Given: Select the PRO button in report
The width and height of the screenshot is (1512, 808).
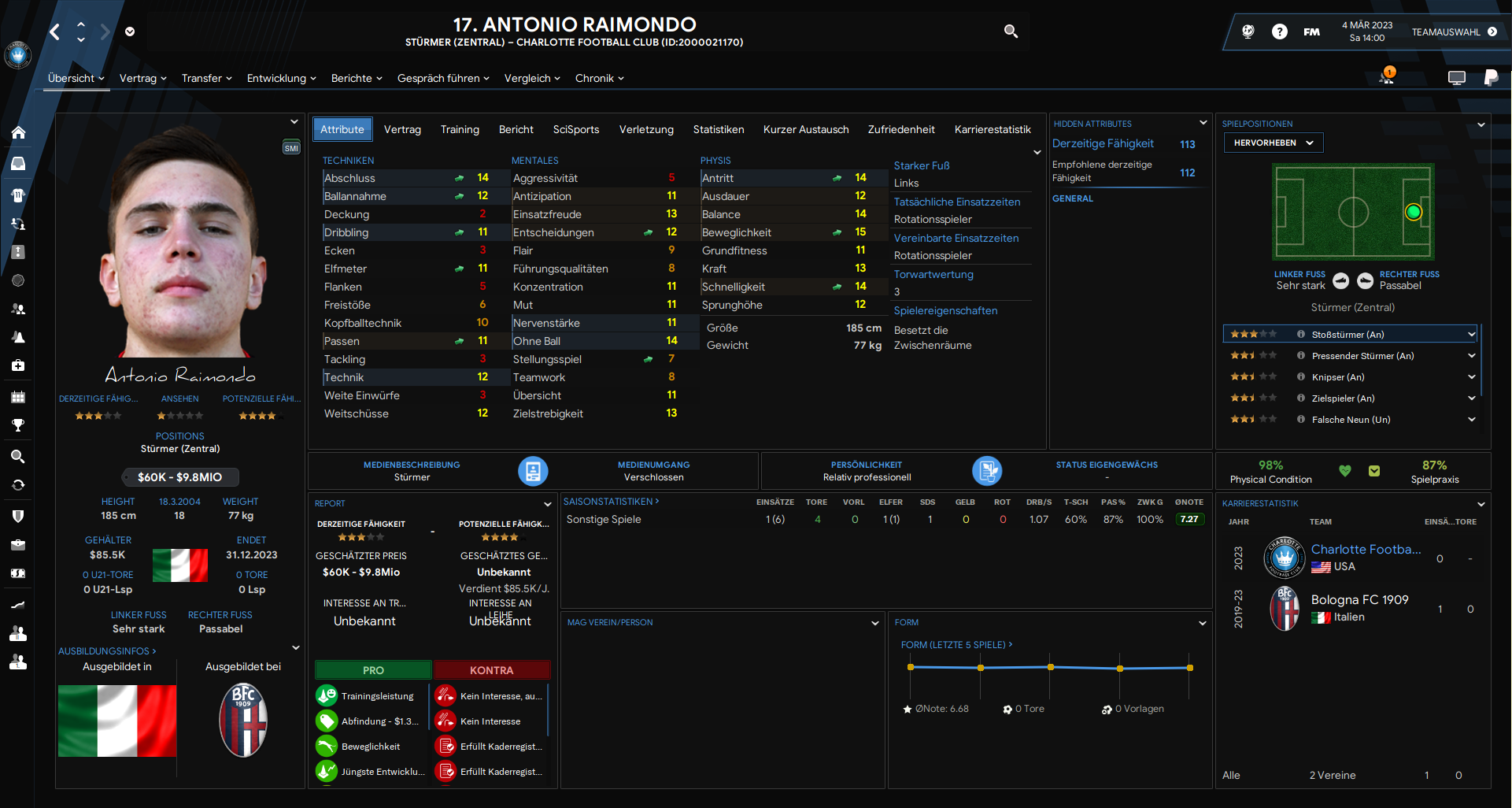Looking at the screenshot, I should coord(373,670).
